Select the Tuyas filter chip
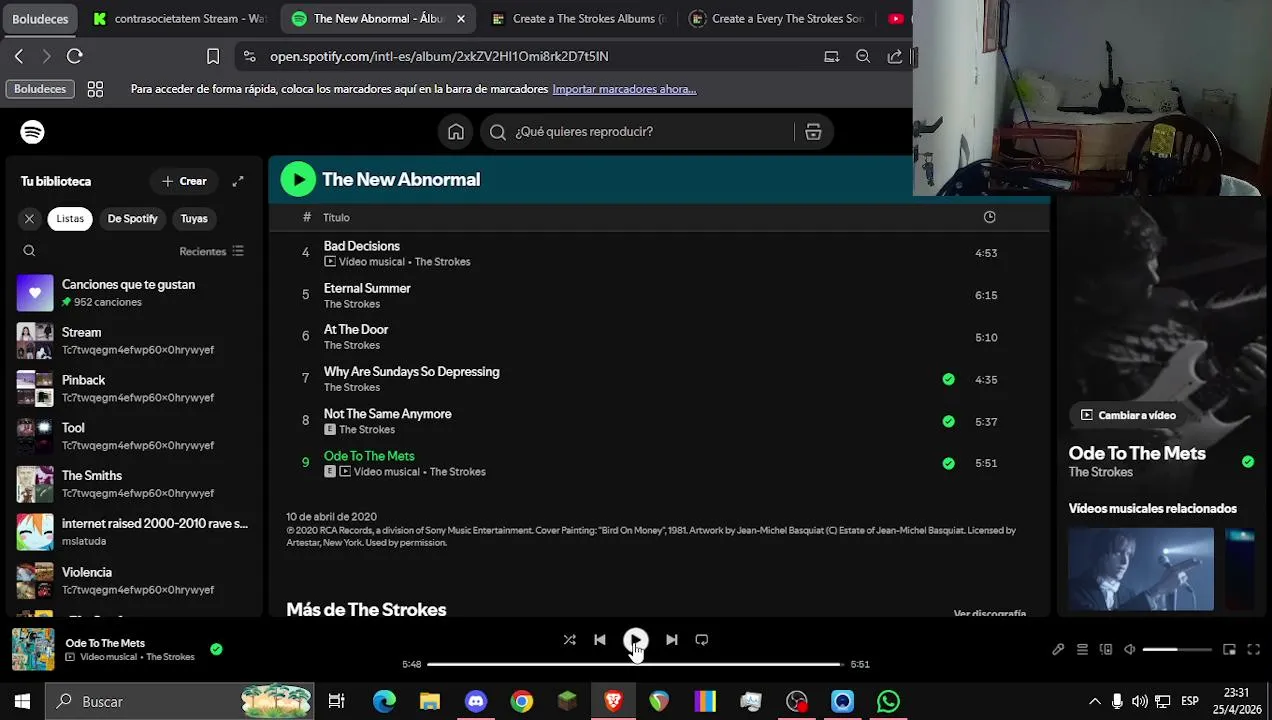 pos(194,218)
